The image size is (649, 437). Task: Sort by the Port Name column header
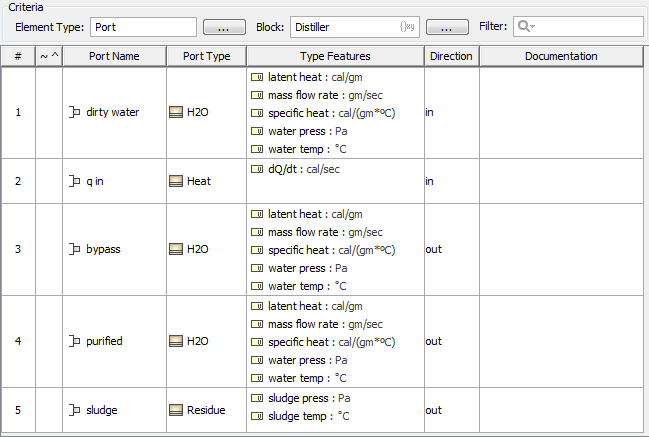point(114,56)
